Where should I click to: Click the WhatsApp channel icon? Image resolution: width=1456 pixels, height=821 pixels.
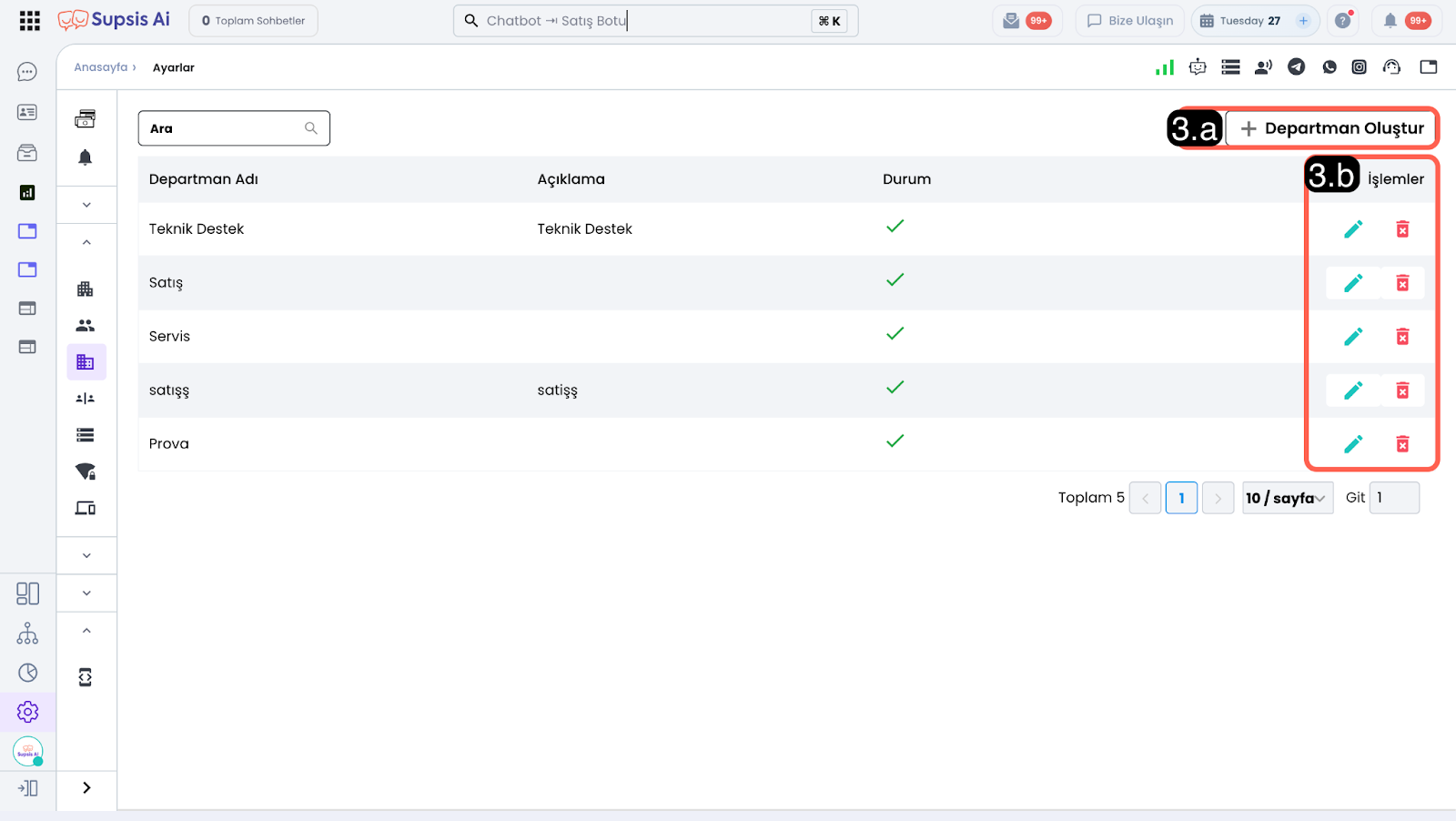click(x=1330, y=66)
